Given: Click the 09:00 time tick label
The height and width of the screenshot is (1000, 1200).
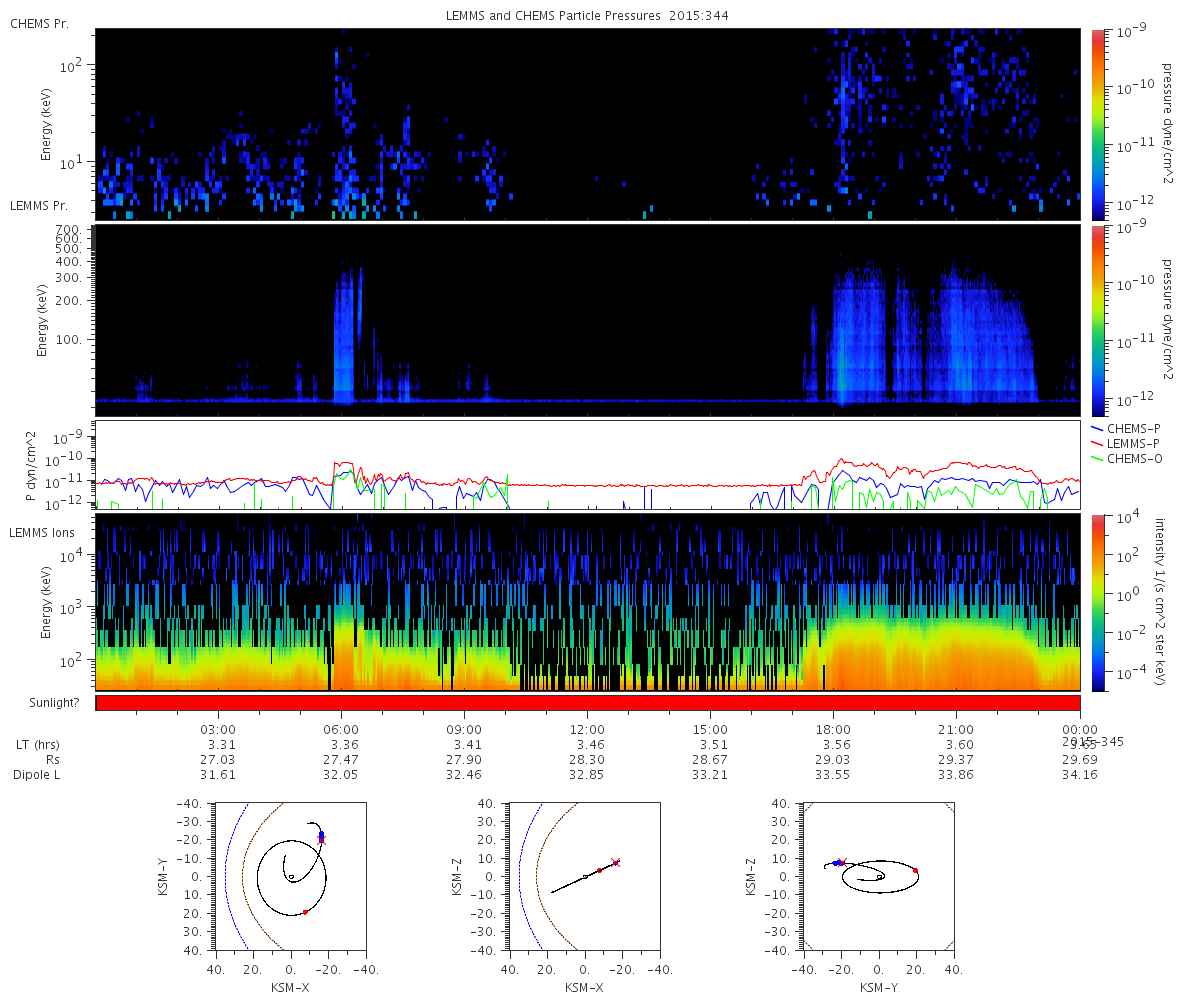Looking at the screenshot, I should pyautogui.click(x=464, y=729).
